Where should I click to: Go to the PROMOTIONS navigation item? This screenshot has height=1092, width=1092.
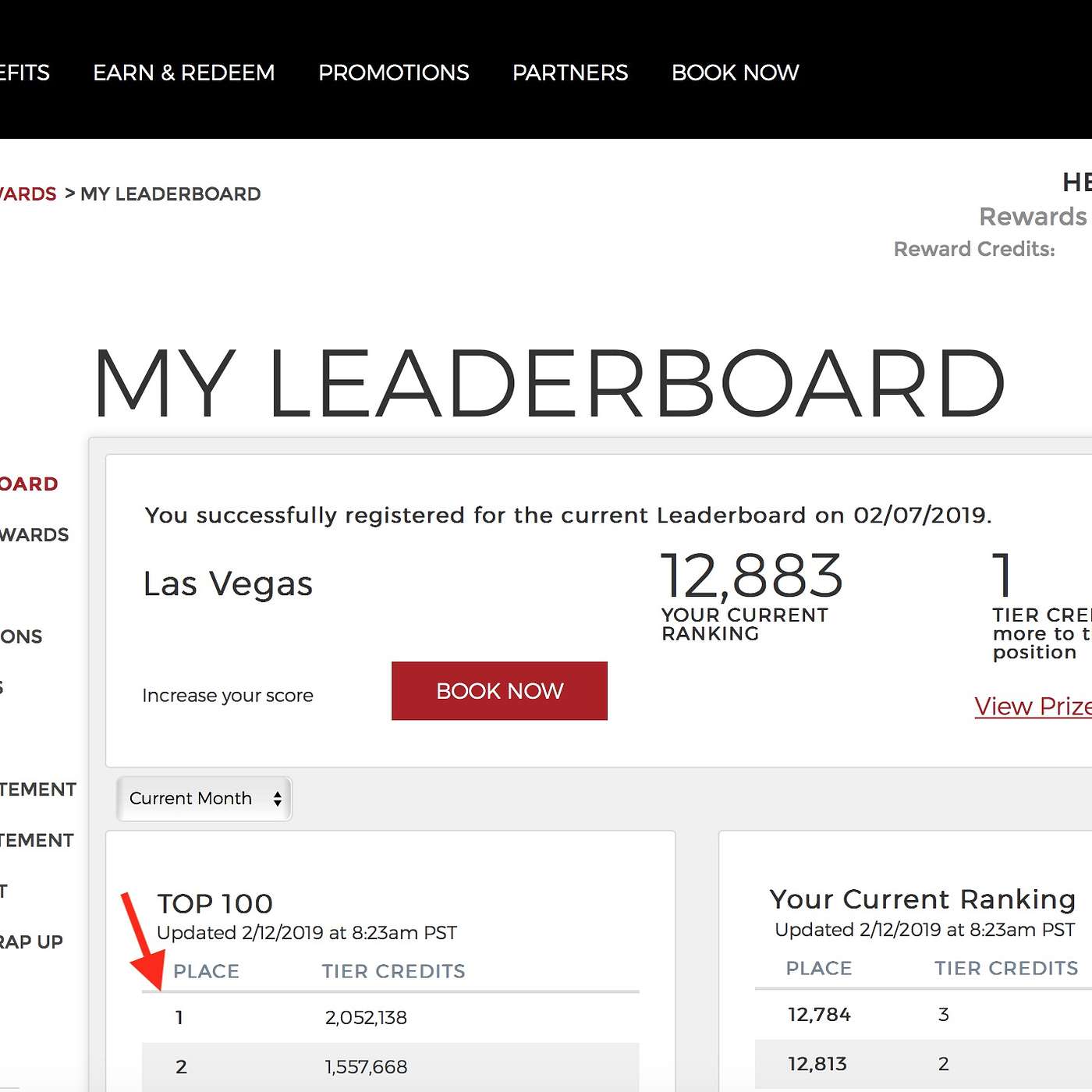[x=393, y=73]
